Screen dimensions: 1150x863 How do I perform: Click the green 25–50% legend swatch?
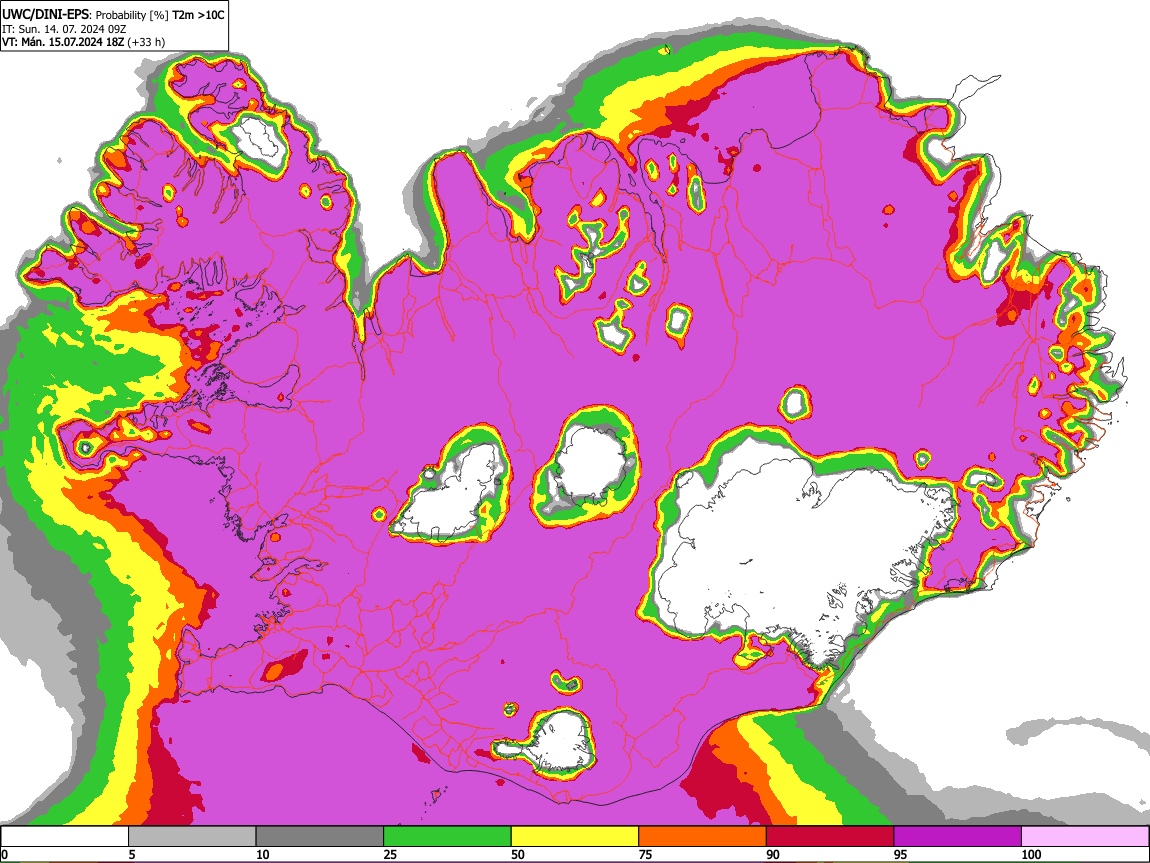(x=447, y=836)
